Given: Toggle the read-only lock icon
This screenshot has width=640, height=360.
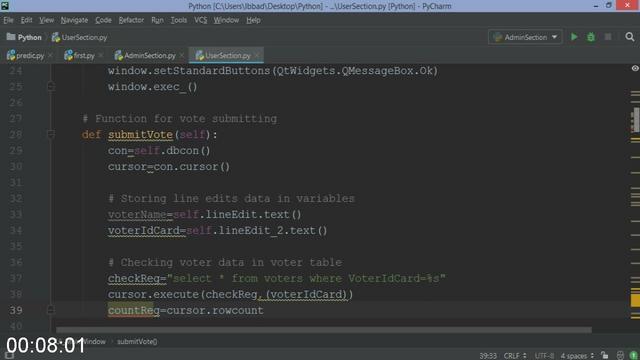Looking at the screenshot, I should tap(604, 356).
